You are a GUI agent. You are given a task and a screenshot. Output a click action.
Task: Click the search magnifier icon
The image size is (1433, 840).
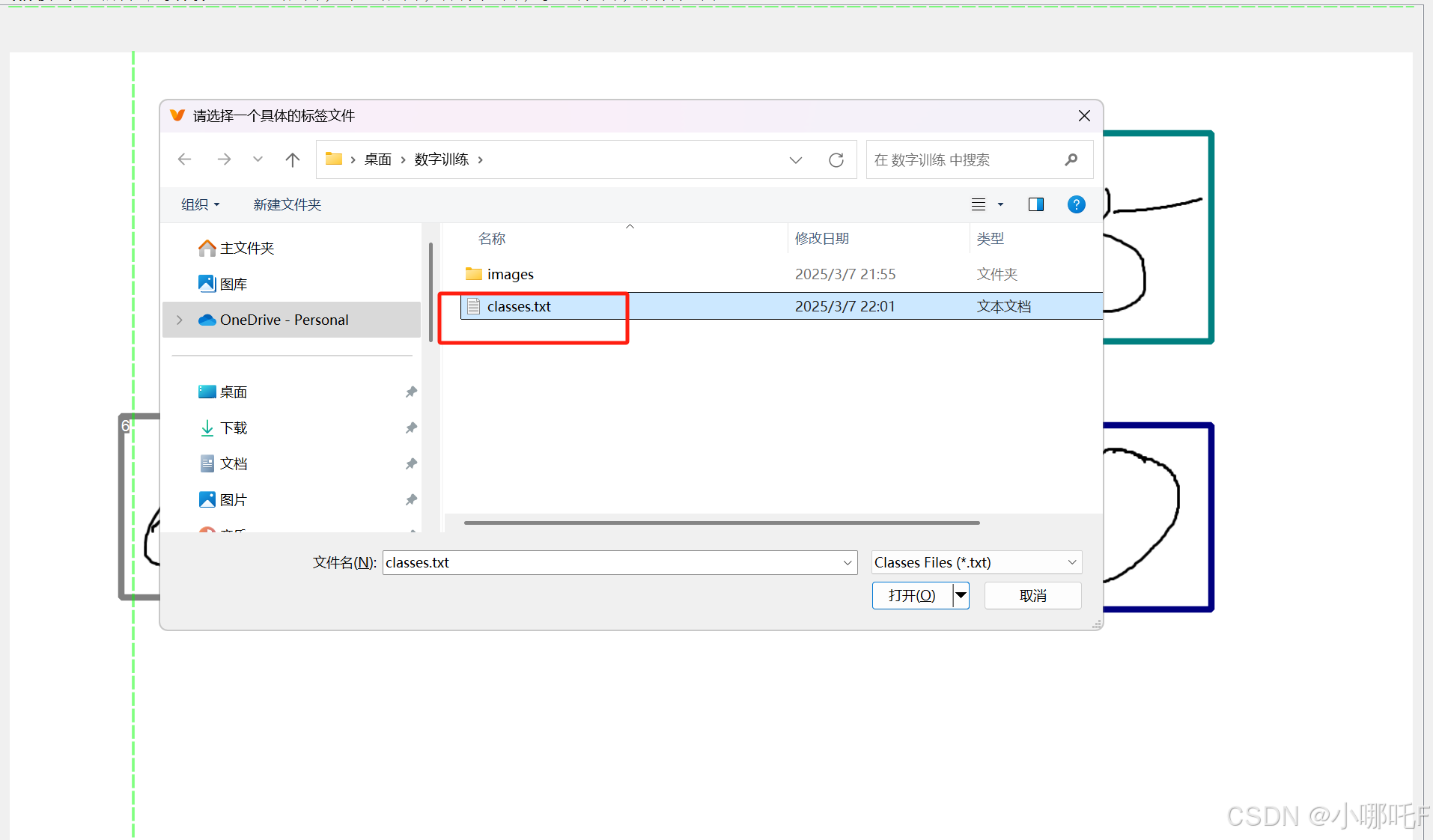1071,159
